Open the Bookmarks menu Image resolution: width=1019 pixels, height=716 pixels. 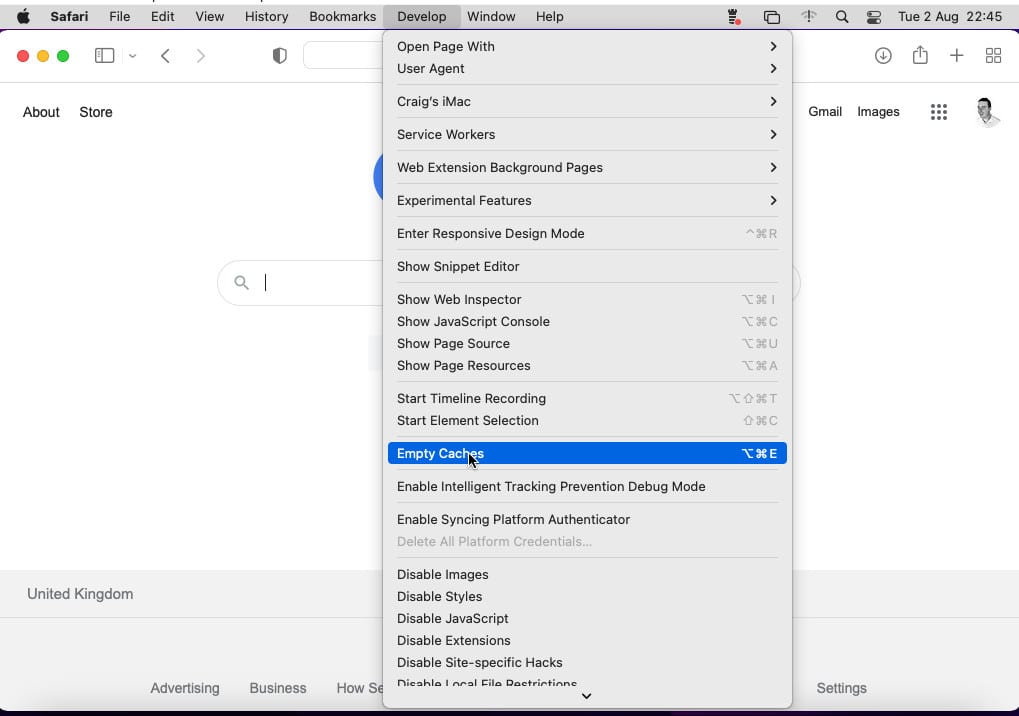[x=342, y=17]
